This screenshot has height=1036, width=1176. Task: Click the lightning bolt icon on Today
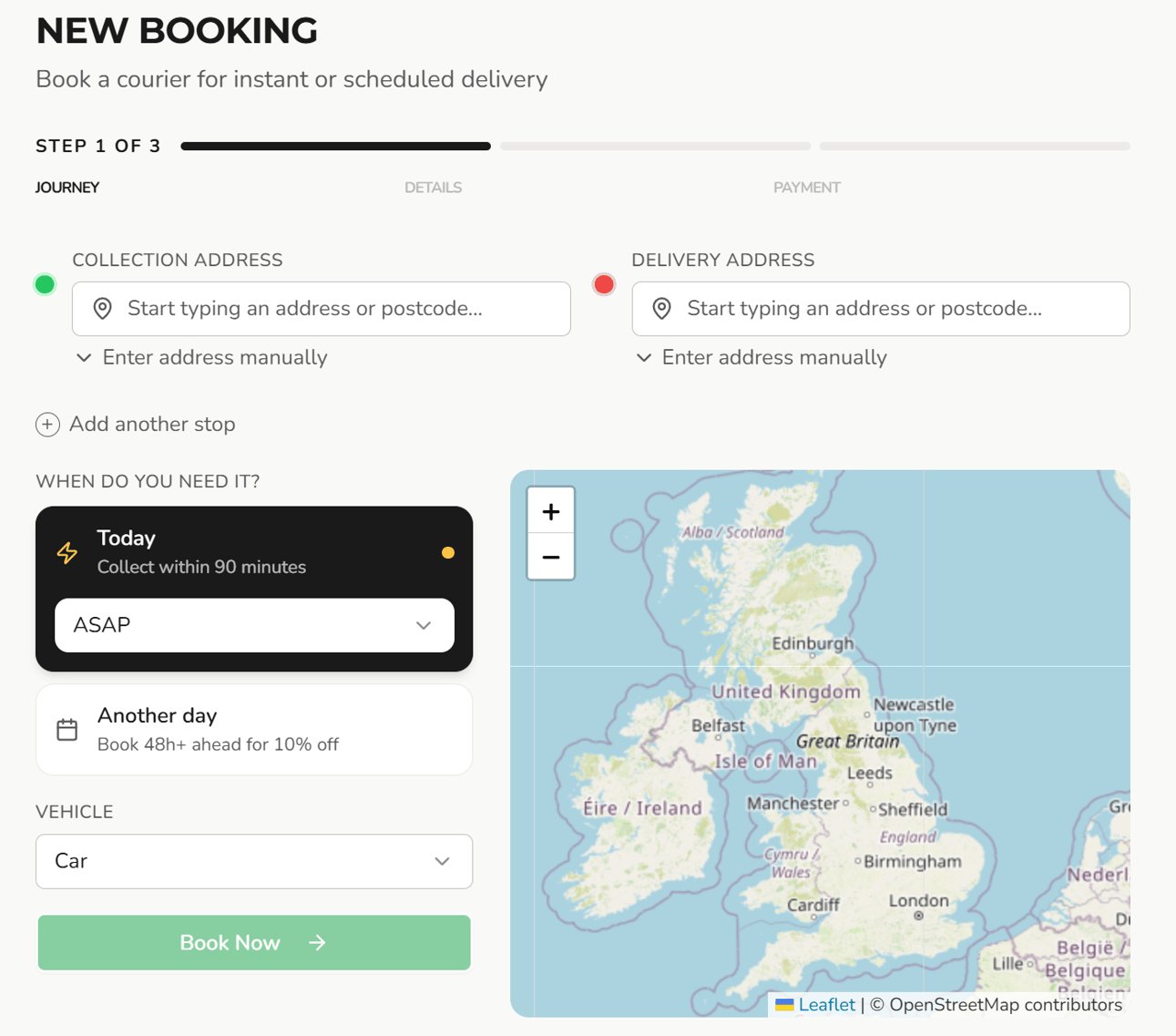[67, 552]
